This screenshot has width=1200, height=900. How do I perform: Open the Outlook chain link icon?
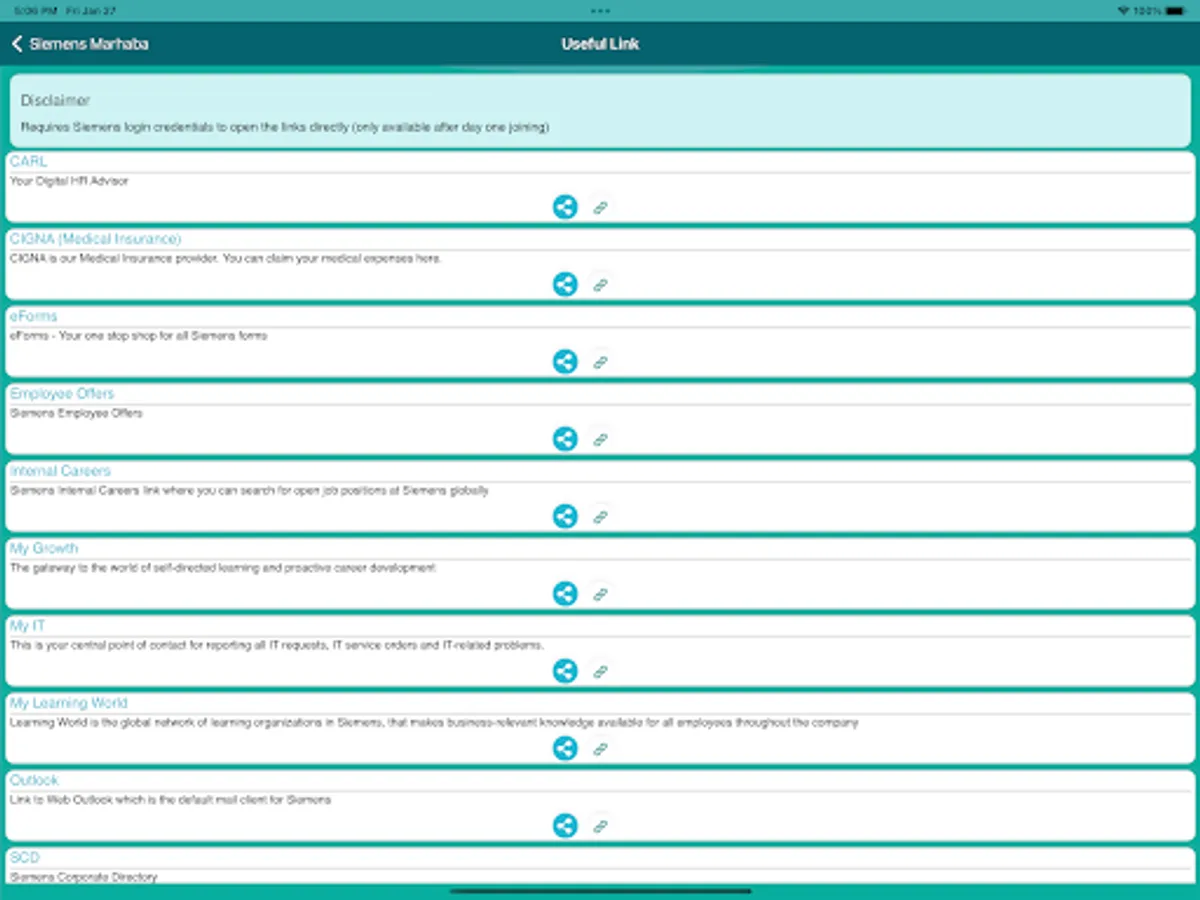point(600,826)
